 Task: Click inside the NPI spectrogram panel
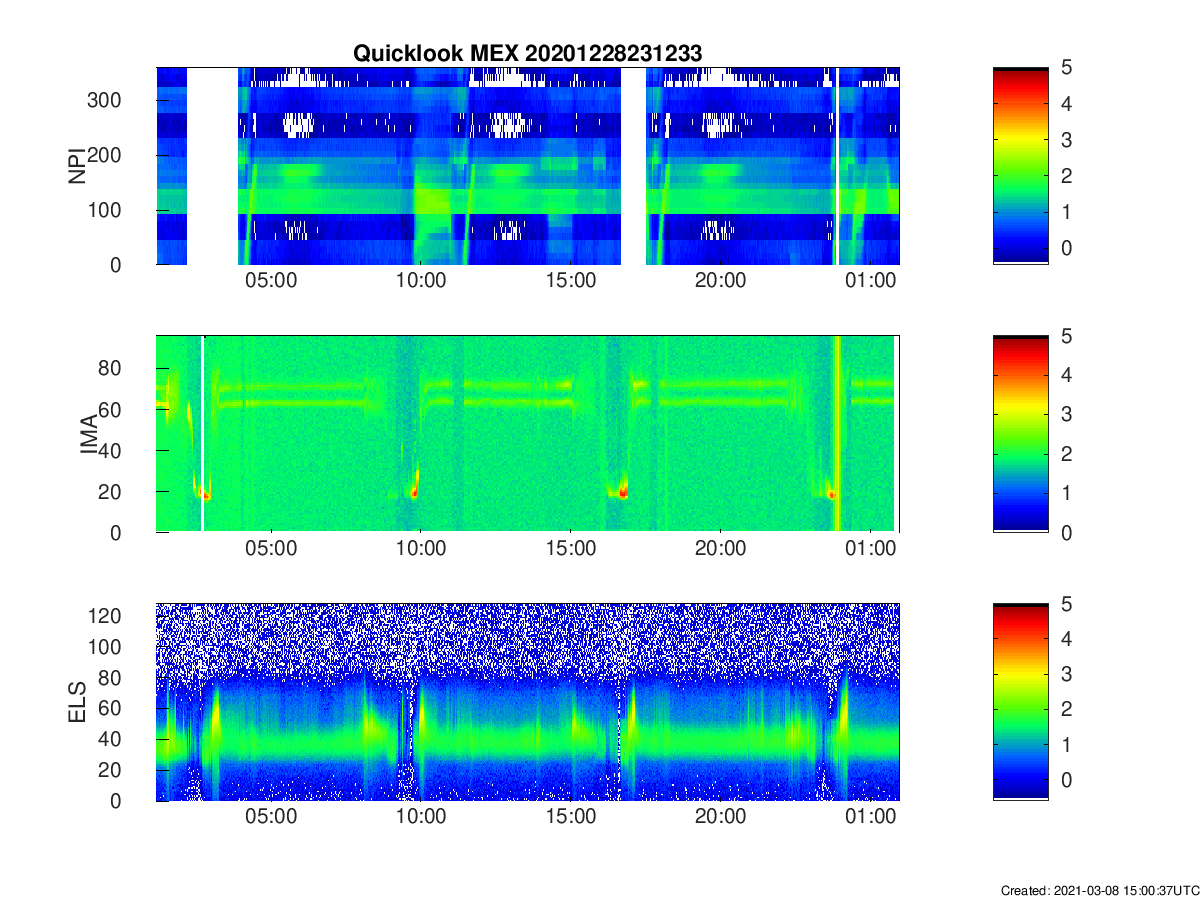point(527,165)
